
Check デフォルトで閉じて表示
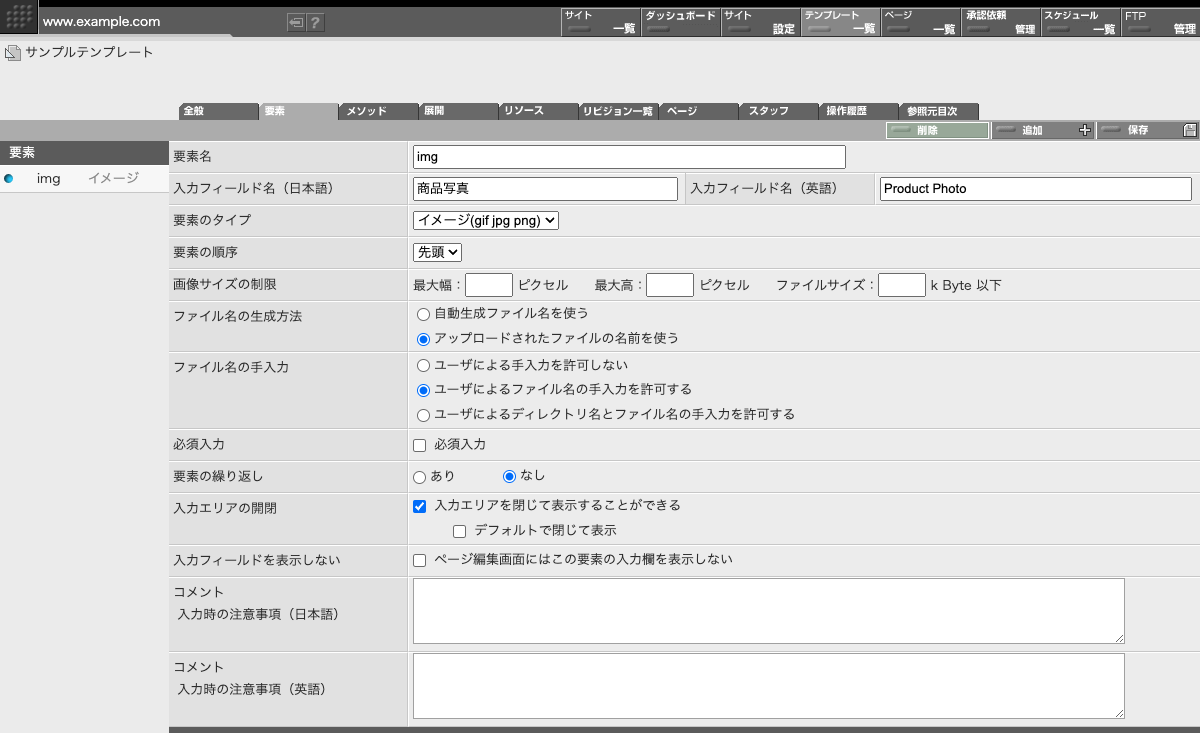[459, 531]
